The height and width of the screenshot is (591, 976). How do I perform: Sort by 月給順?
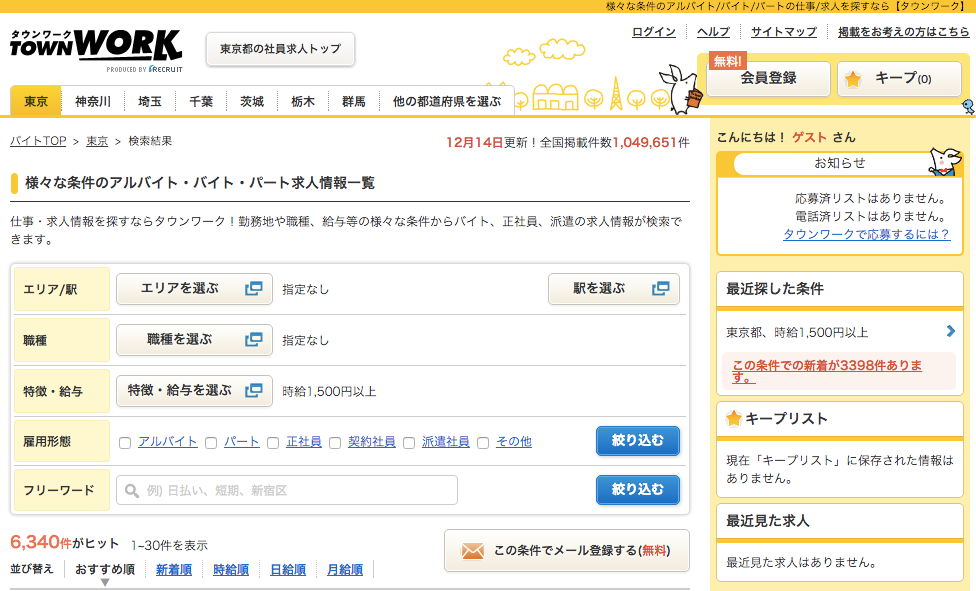(345, 569)
